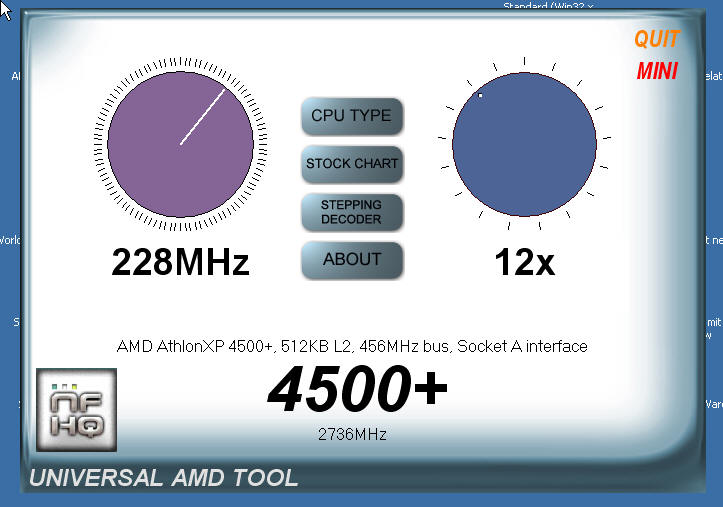Launch the STEPPING DECODER
Viewport: 723px width, 507px height.
(352, 212)
